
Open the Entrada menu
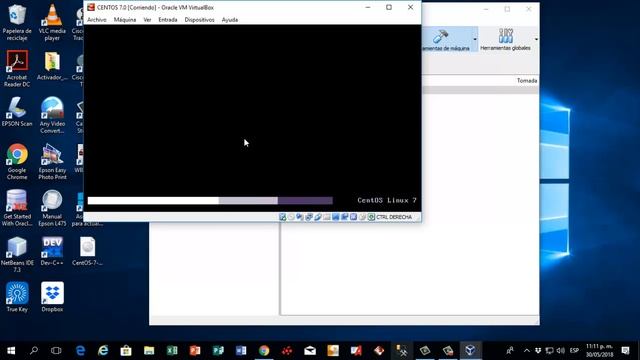[168, 20]
